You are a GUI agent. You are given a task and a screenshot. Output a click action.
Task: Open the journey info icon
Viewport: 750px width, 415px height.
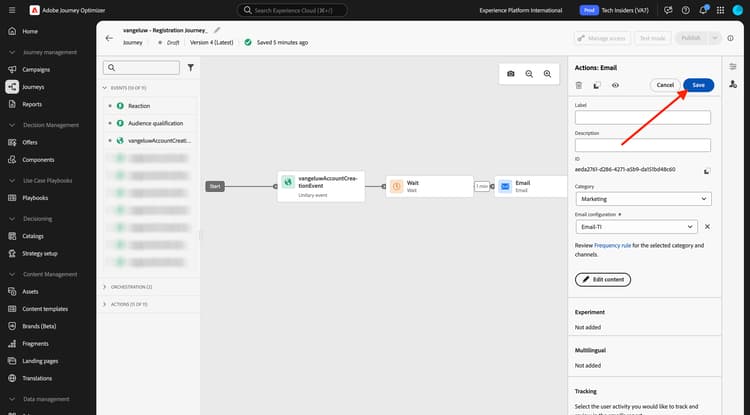pos(730,38)
